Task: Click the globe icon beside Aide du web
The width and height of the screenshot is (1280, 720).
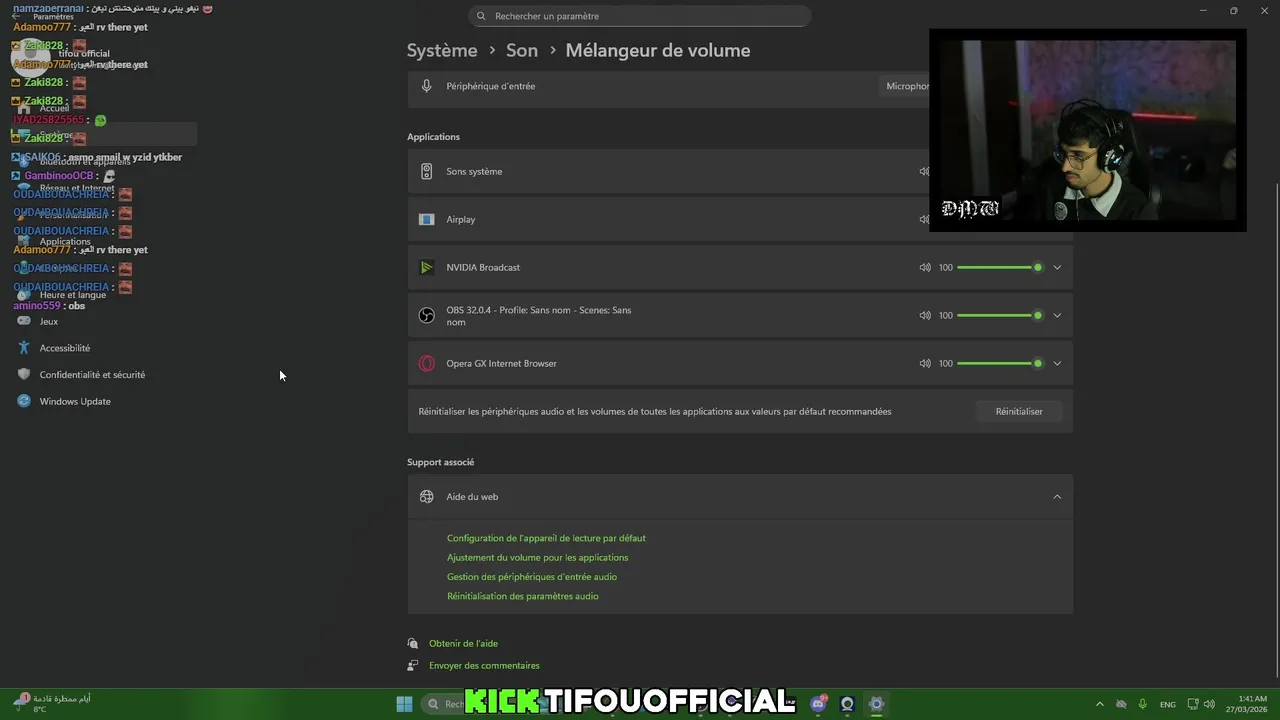Action: pyautogui.click(x=427, y=496)
